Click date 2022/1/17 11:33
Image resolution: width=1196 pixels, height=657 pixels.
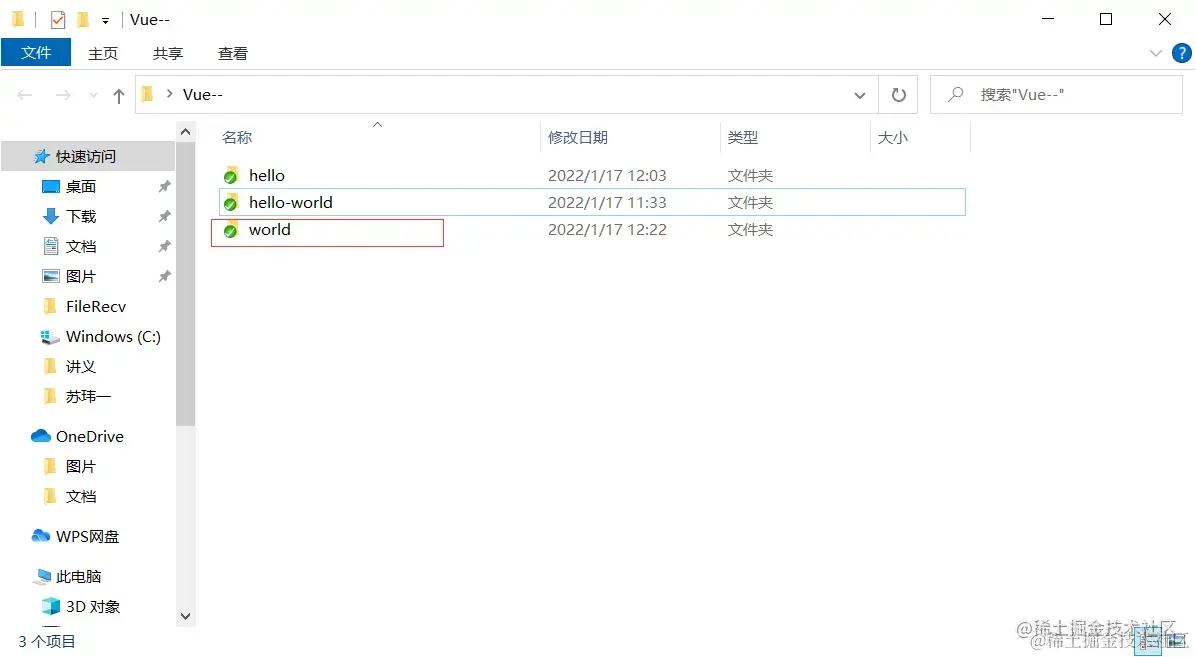[607, 202]
